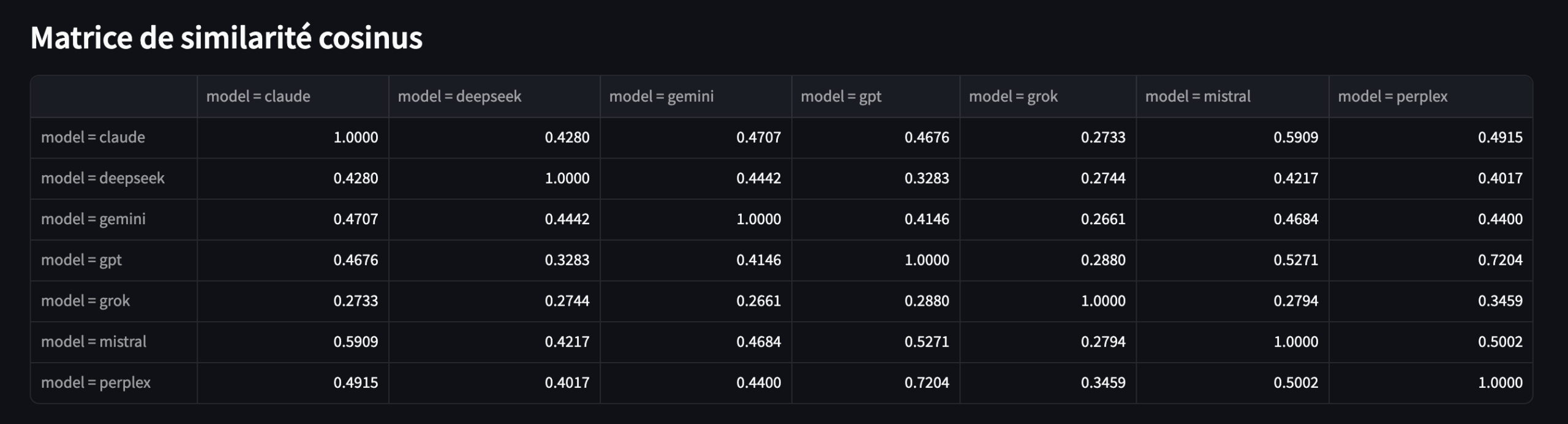1568x424 pixels.
Task: Click the 'model = mistral' row label
Action: pos(94,342)
